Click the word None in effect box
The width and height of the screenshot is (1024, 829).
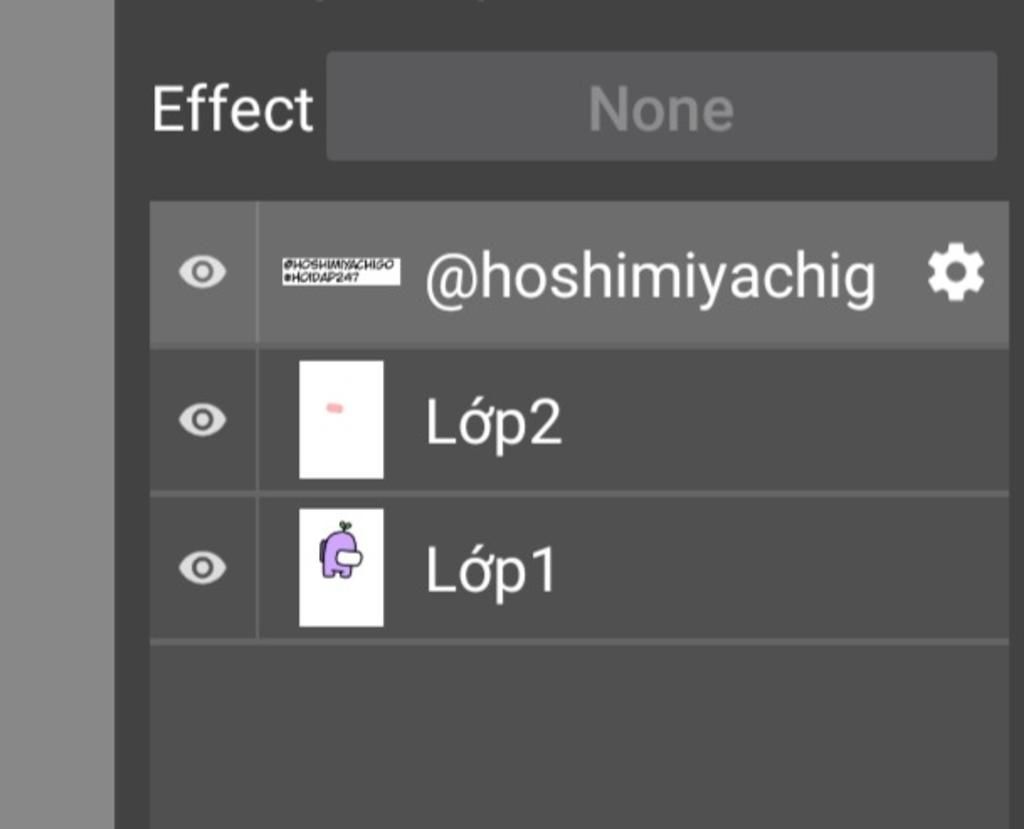tap(661, 109)
